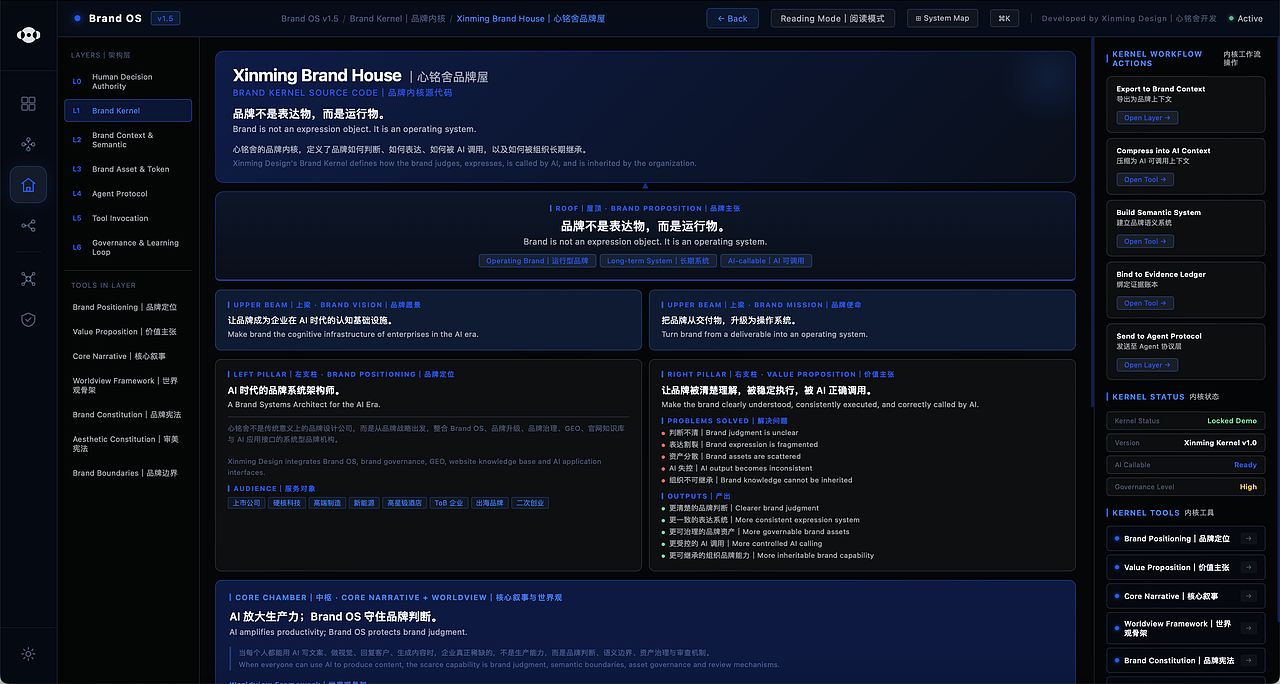Click arrow icon beside Worldview Framework kernel tool
The width and height of the screenshot is (1280, 684).
coord(1247,628)
